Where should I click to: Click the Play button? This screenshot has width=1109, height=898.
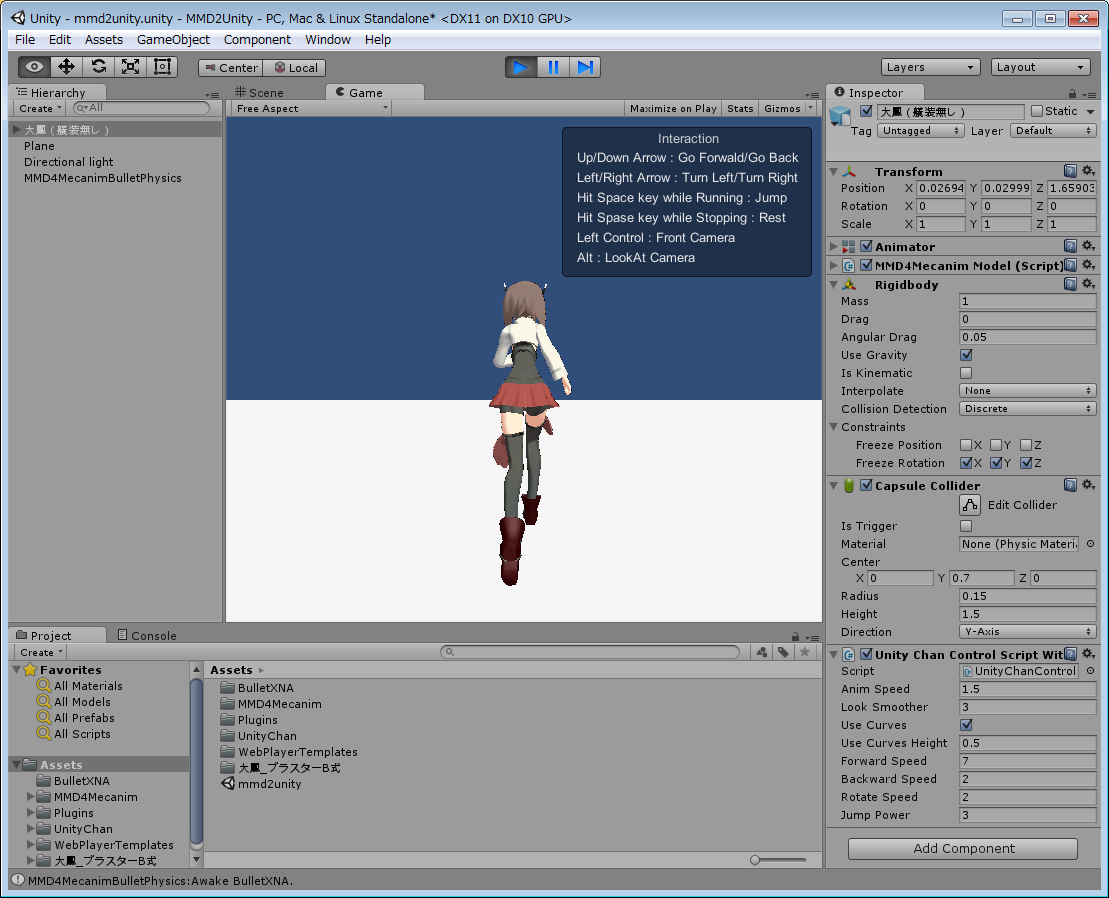(521, 67)
